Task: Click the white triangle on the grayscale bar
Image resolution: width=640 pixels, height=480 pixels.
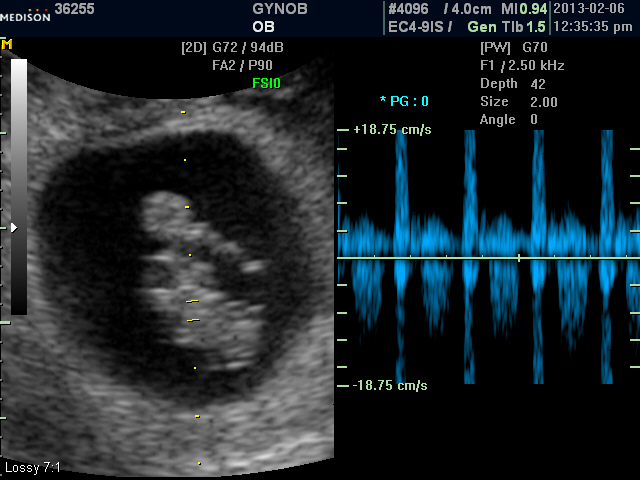Action: coord(13,228)
